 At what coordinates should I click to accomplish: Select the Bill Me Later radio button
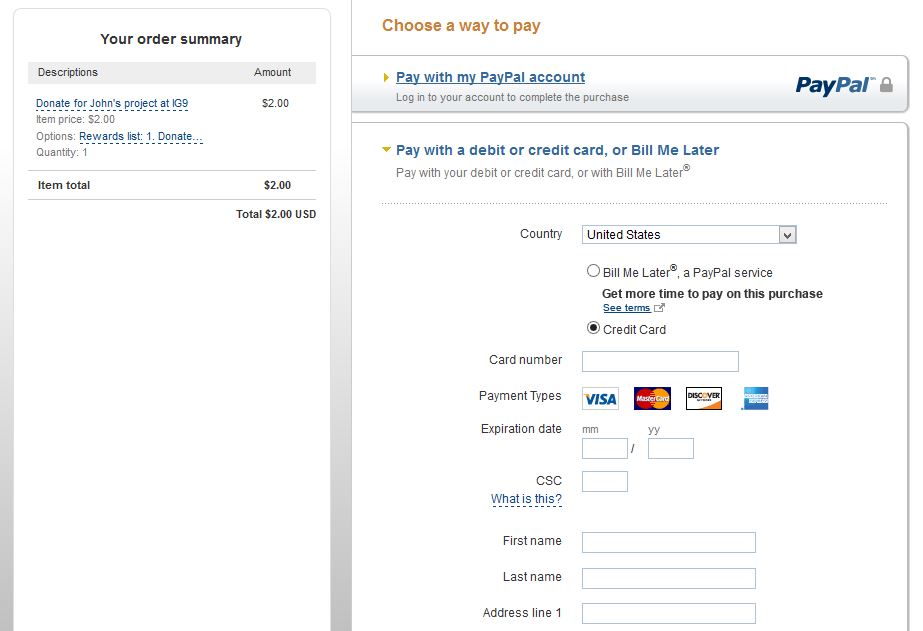[x=593, y=270]
